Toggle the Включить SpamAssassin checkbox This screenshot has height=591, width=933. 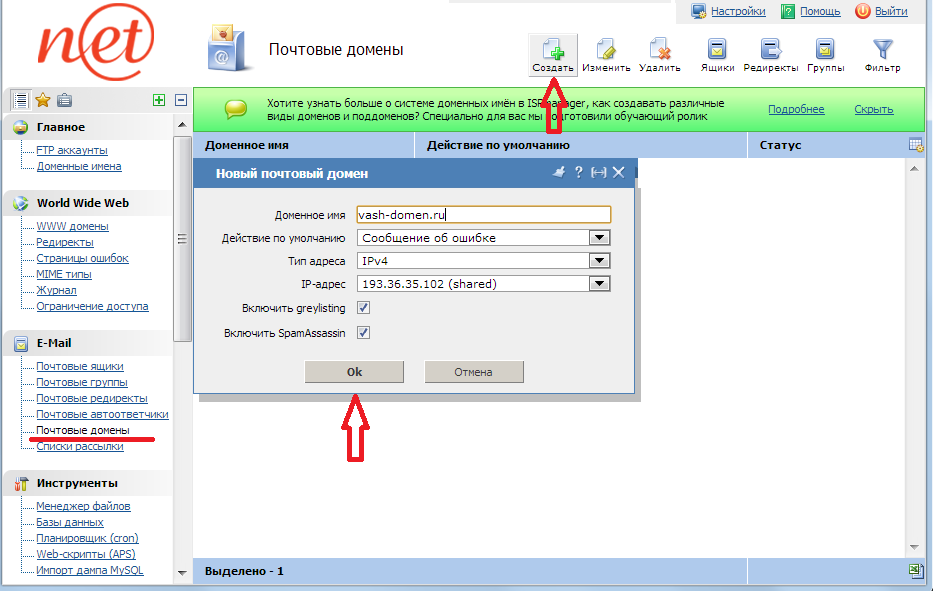point(364,333)
